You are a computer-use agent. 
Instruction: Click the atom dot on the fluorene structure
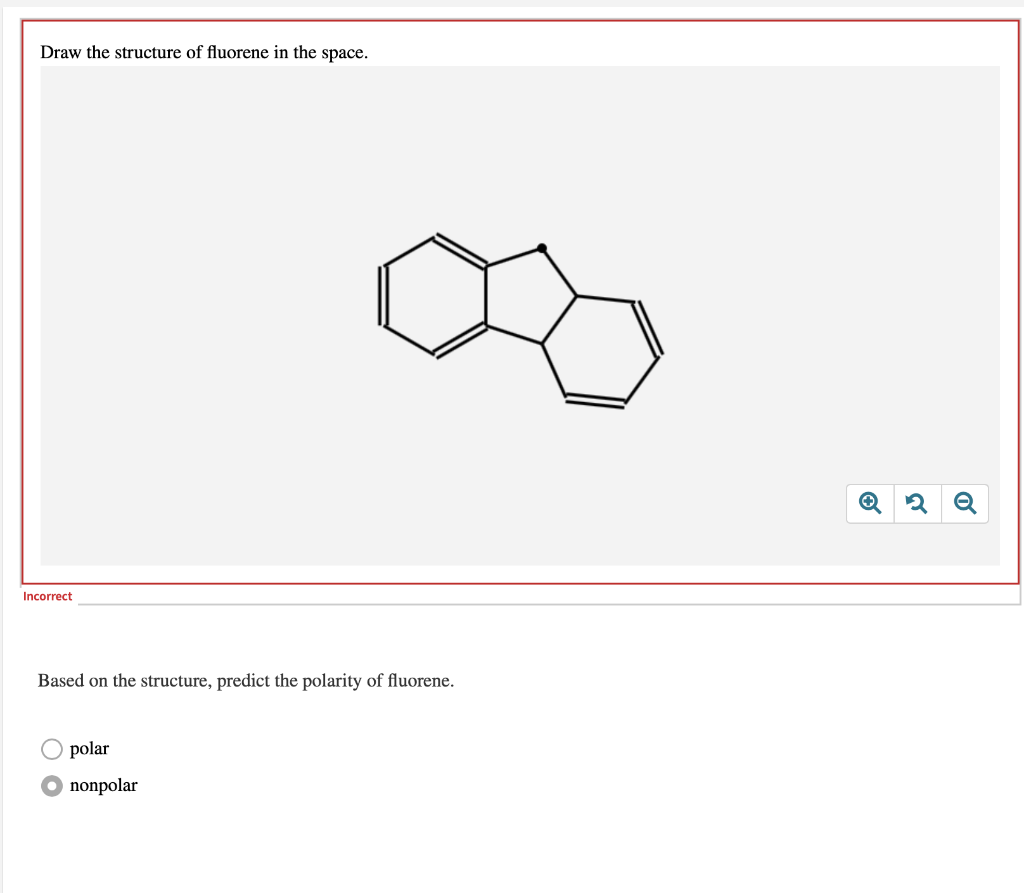click(541, 246)
